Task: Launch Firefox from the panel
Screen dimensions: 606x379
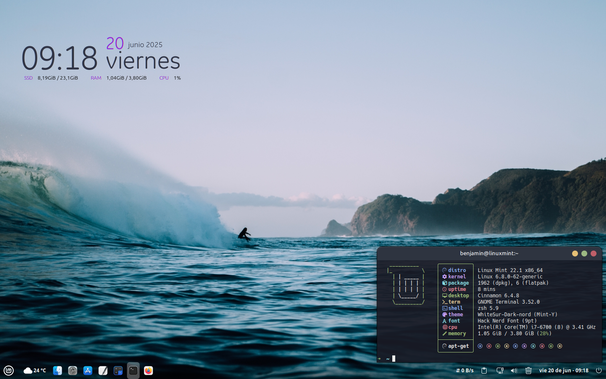Action: click(x=148, y=371)
